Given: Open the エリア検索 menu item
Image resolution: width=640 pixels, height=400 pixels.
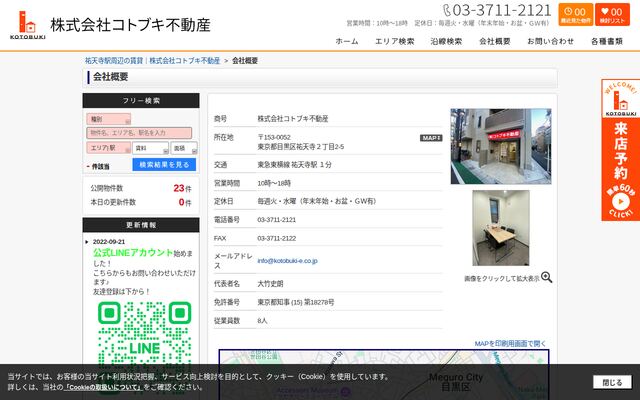Looking at the screenshot, I should [x=394, y=41].
